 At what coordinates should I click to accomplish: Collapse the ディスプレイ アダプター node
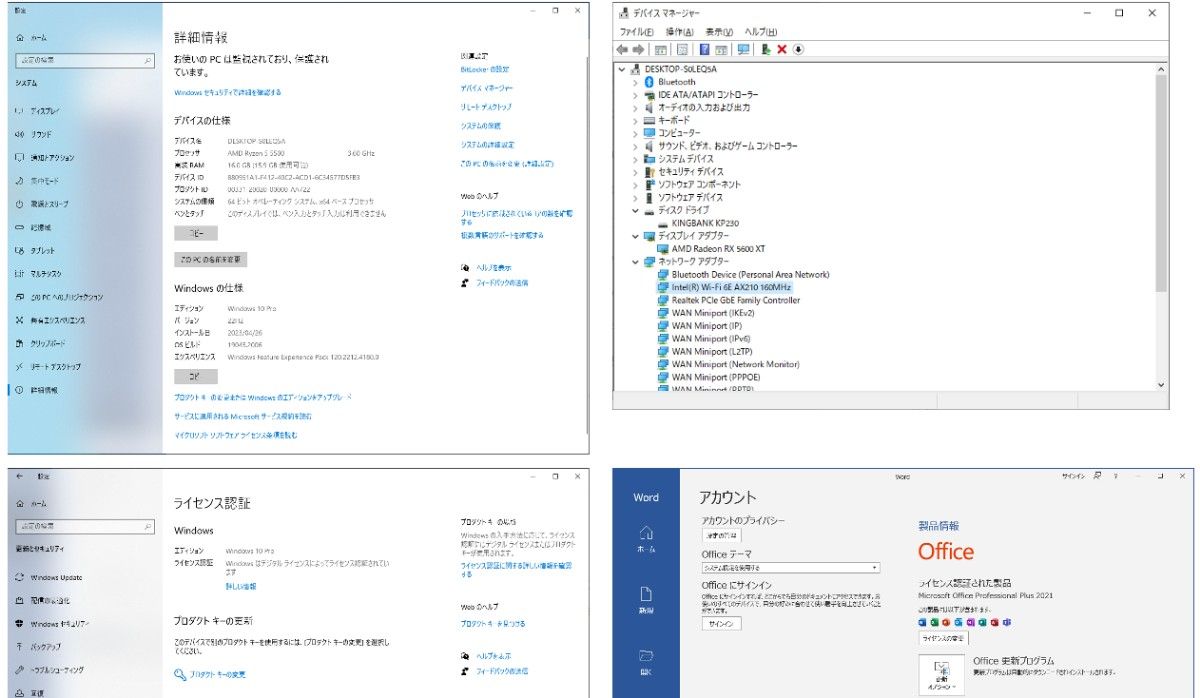coord(635,236)
